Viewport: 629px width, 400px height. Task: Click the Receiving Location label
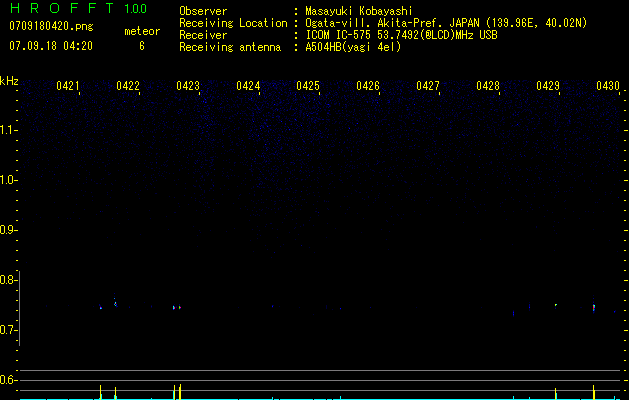tap(233, 23)
